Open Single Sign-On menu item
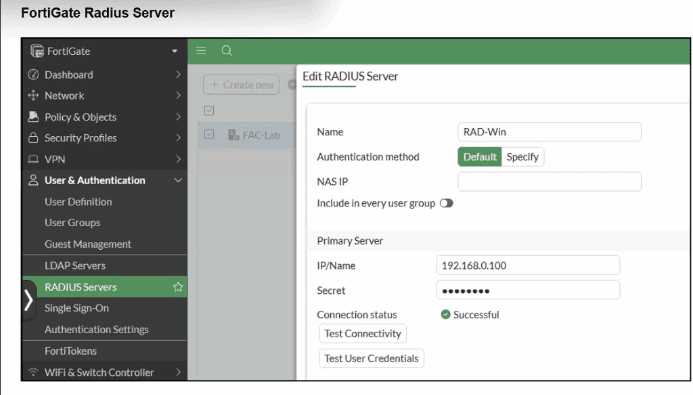Screen dimensions: 693x395 (76, 308)
